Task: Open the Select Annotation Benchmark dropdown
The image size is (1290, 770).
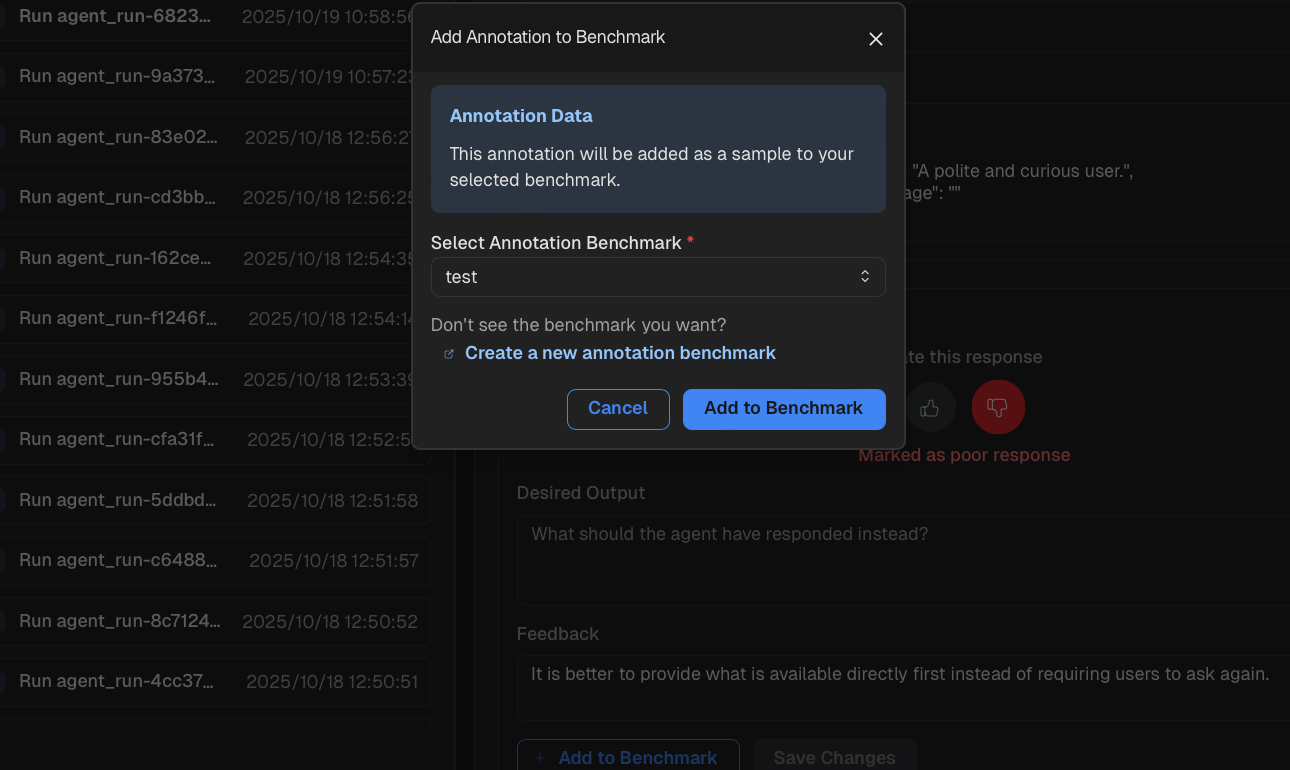Action: [658, 276]
